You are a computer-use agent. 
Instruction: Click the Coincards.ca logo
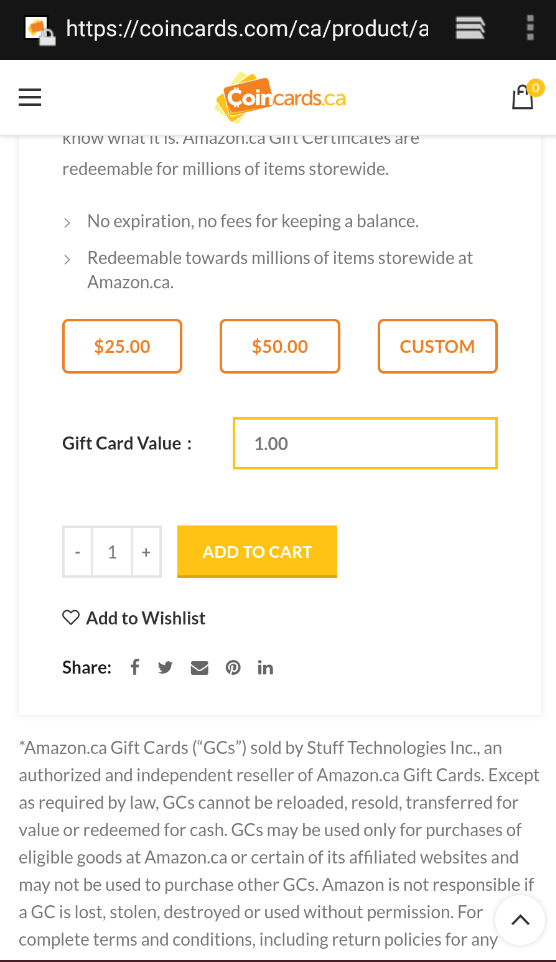point(280,97)
